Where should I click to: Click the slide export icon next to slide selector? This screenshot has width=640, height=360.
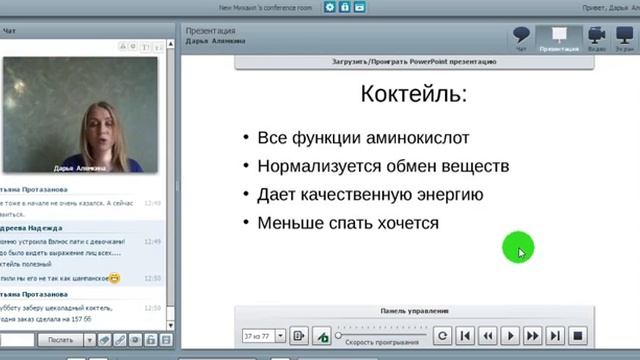299,336
